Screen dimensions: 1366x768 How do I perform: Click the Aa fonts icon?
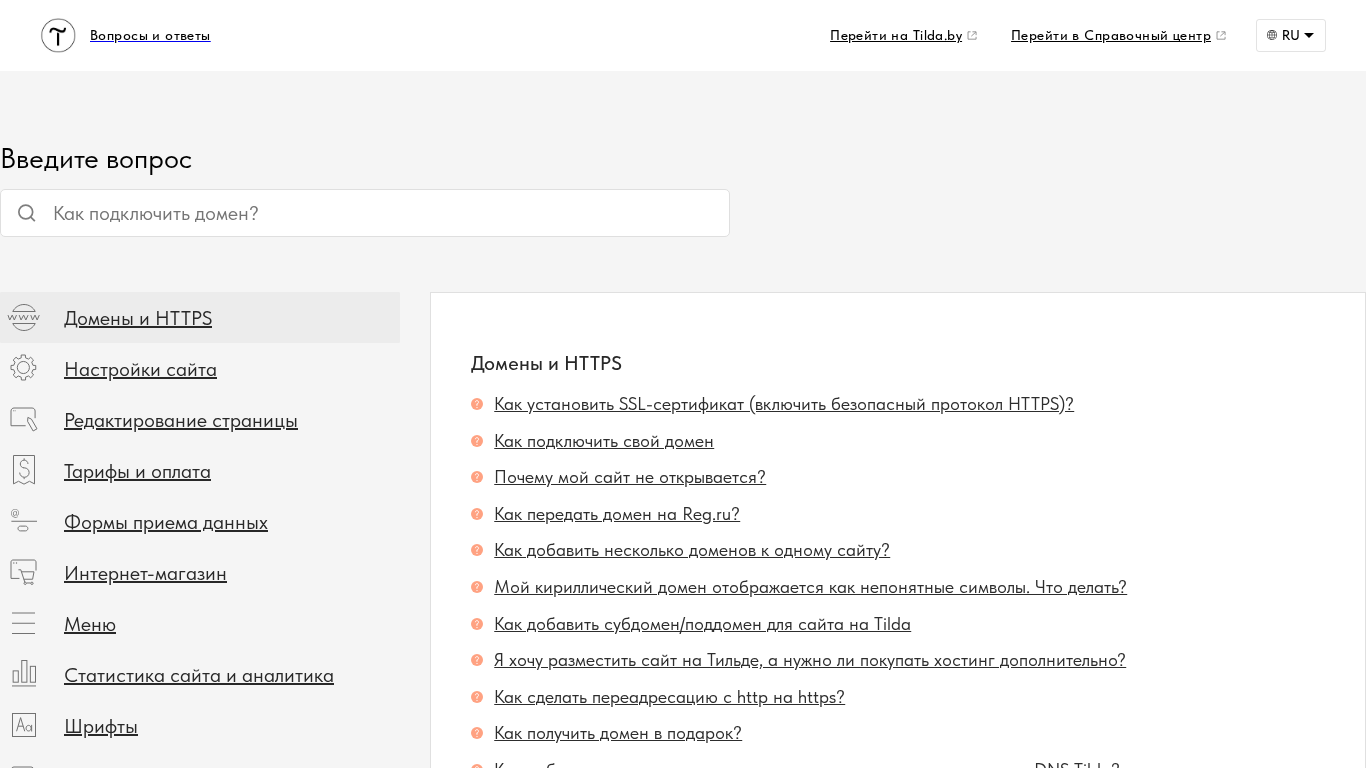point(23,725)
